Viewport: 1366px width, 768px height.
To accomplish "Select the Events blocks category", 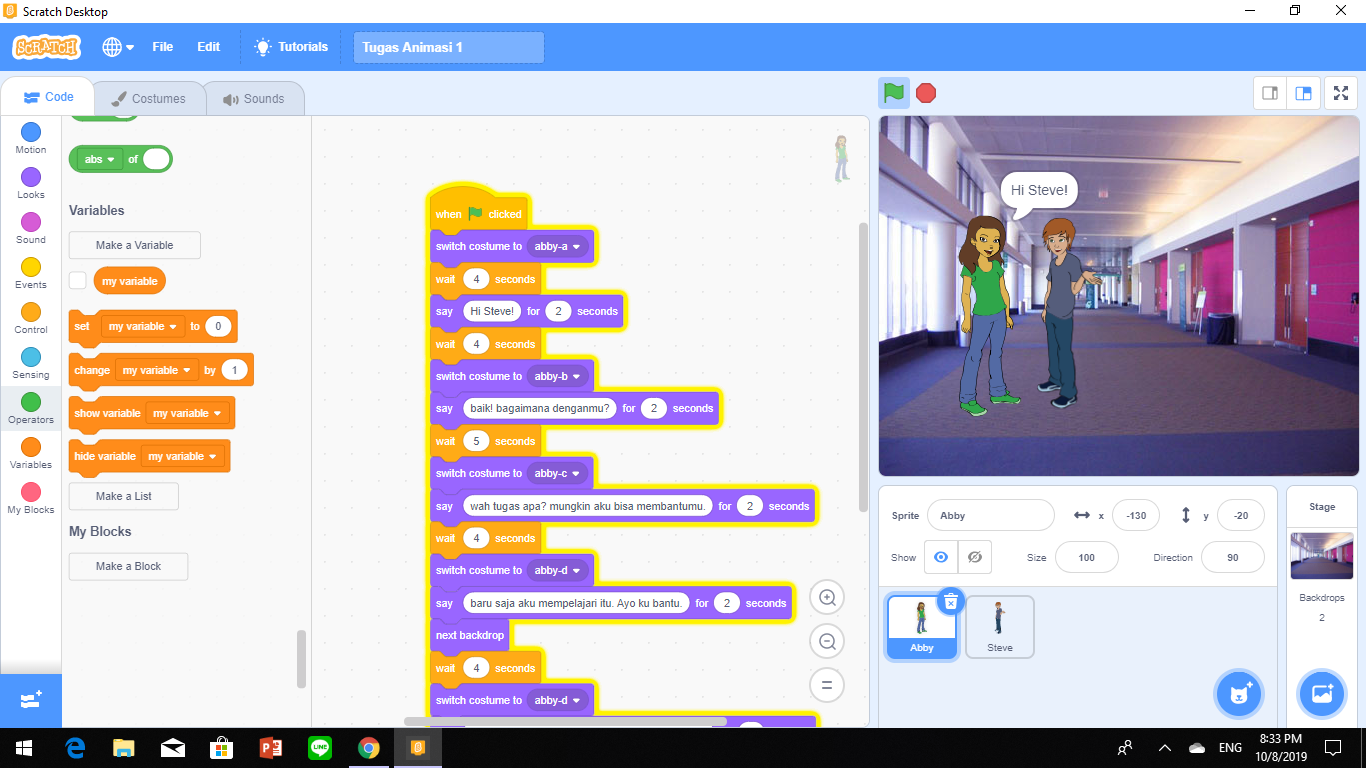I will click(x=30, y=272).
